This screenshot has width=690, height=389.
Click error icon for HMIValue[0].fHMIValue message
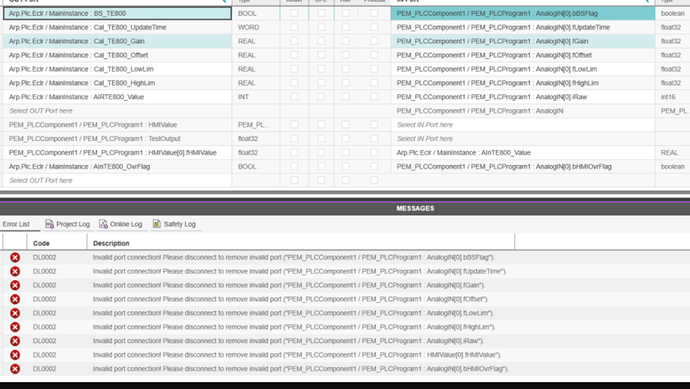pos(15,355)
